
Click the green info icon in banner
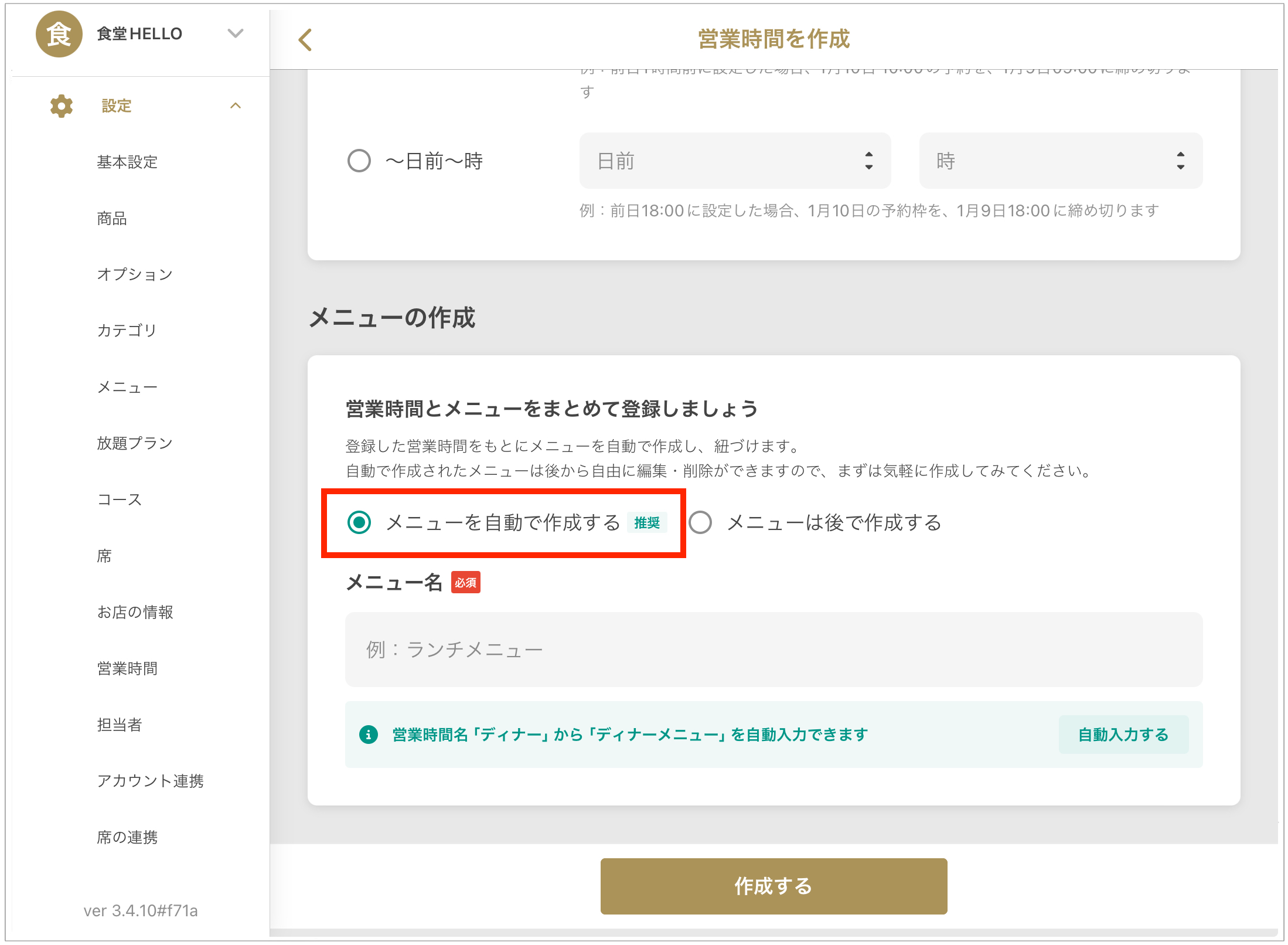click(x=368, y=735)
